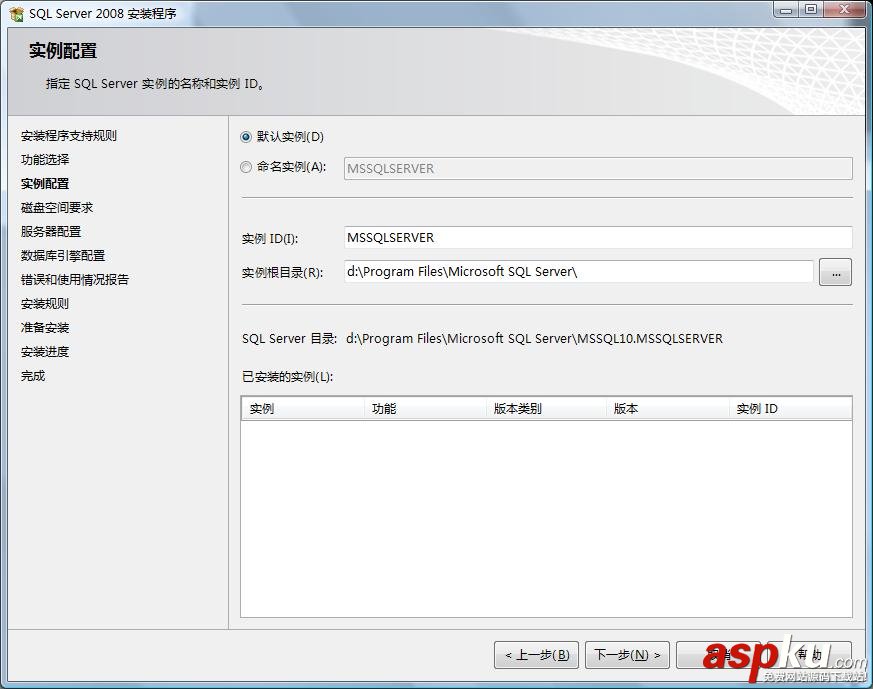Image resolution: width=873 pixels, height=689 pixels.
Task: Click the 实例 ID column header
Action: tap(790, 409)
